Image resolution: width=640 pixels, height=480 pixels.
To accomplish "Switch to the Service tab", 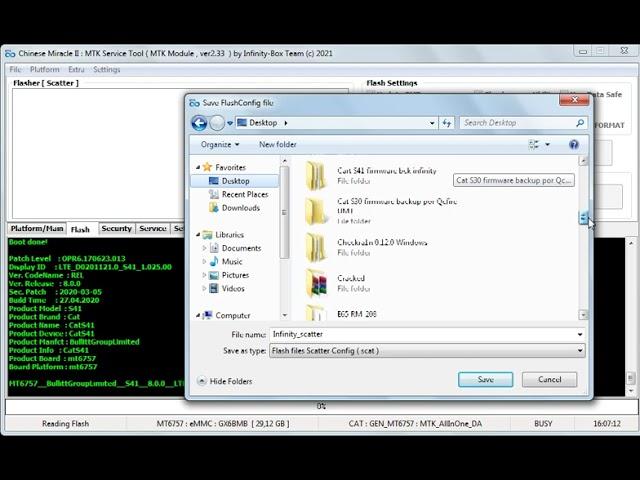I will (153, 229).
